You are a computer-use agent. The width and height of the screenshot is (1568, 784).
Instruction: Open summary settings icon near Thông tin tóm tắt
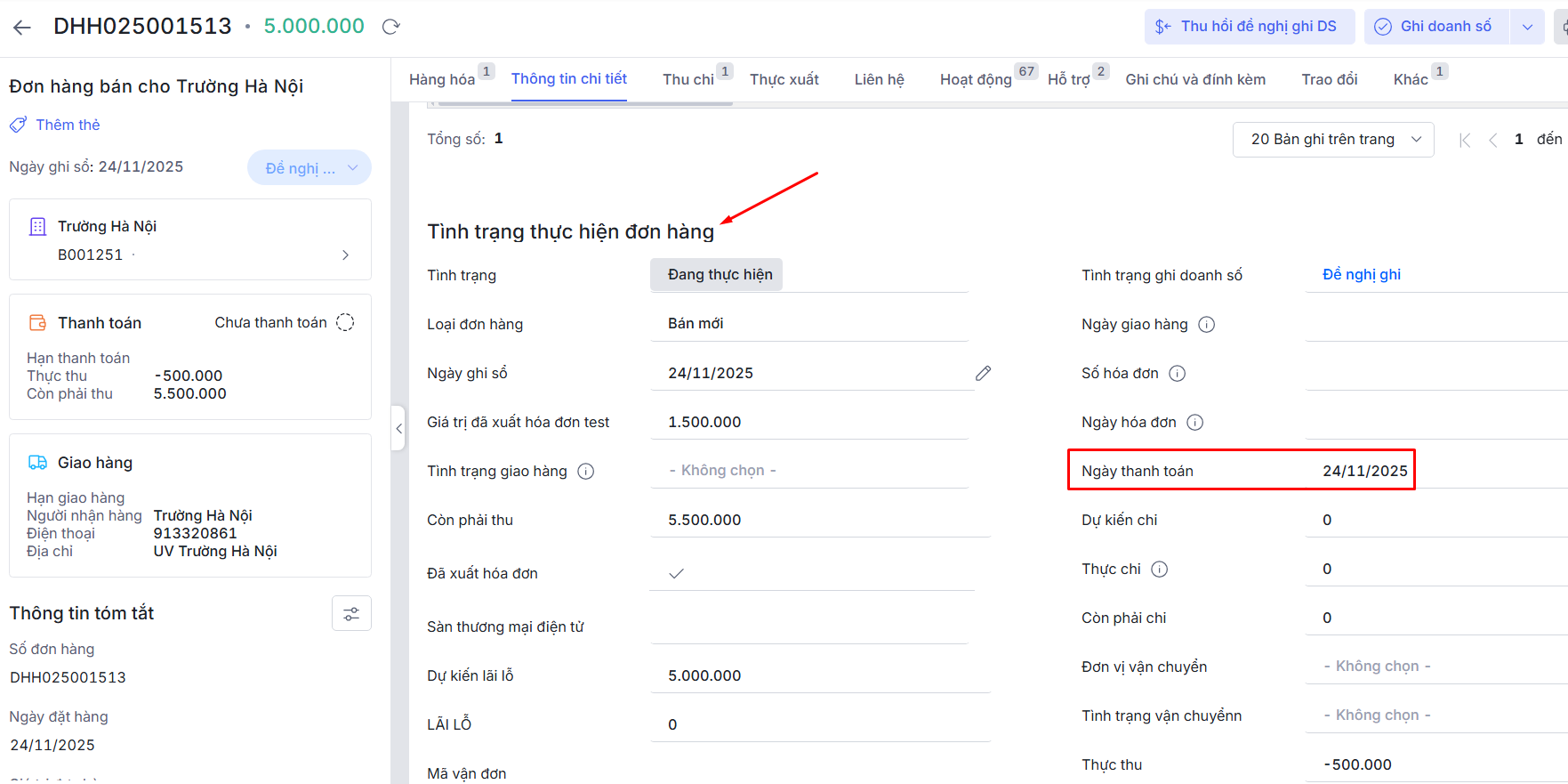[x=351, y=614]
